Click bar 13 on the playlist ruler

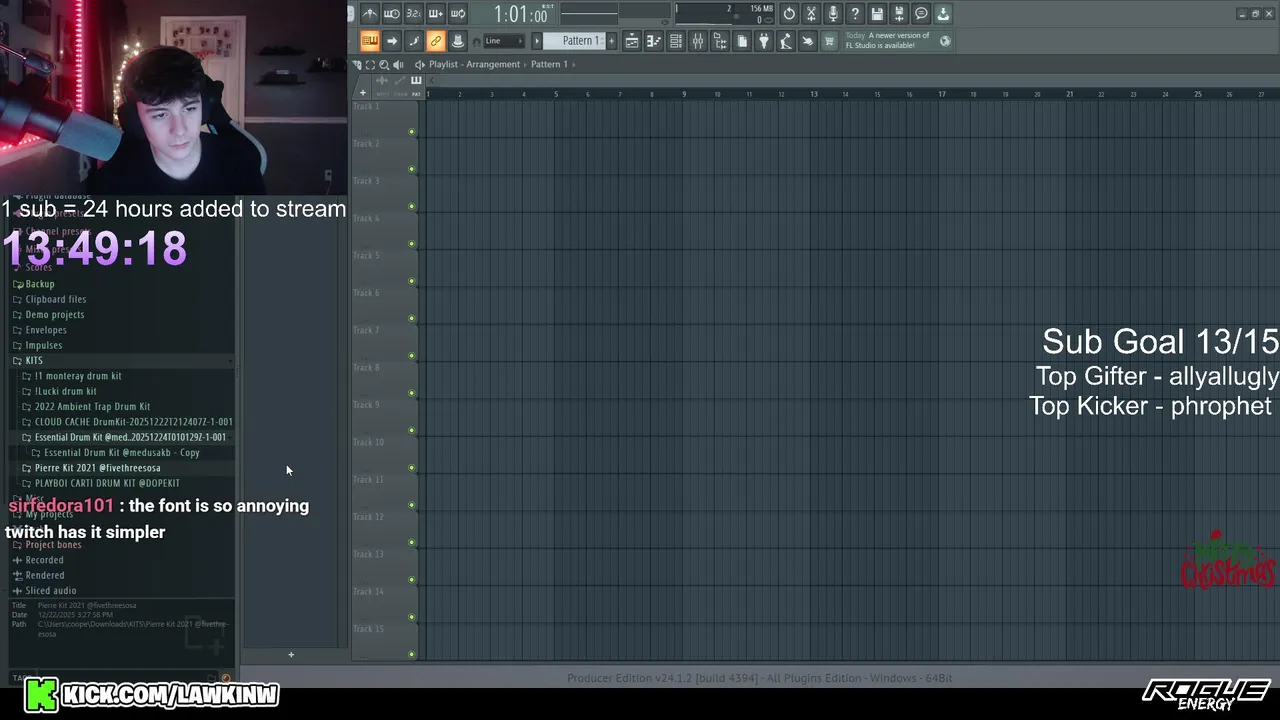click(x=813, y=94)
